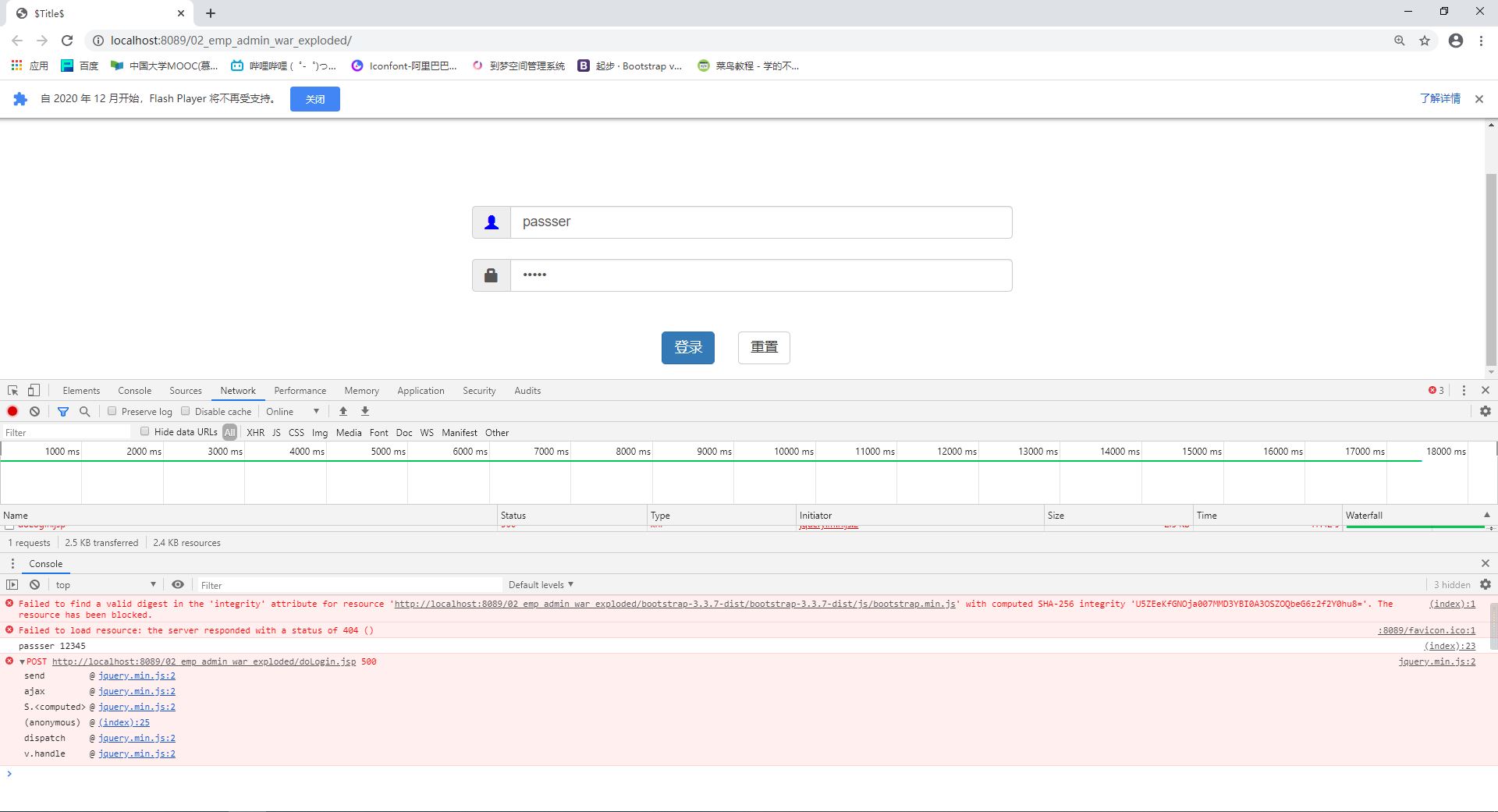The height and width of the screenshot is (812, 1498).
Task: Export network data as HAR file
Action: click(x=364, y=411)
